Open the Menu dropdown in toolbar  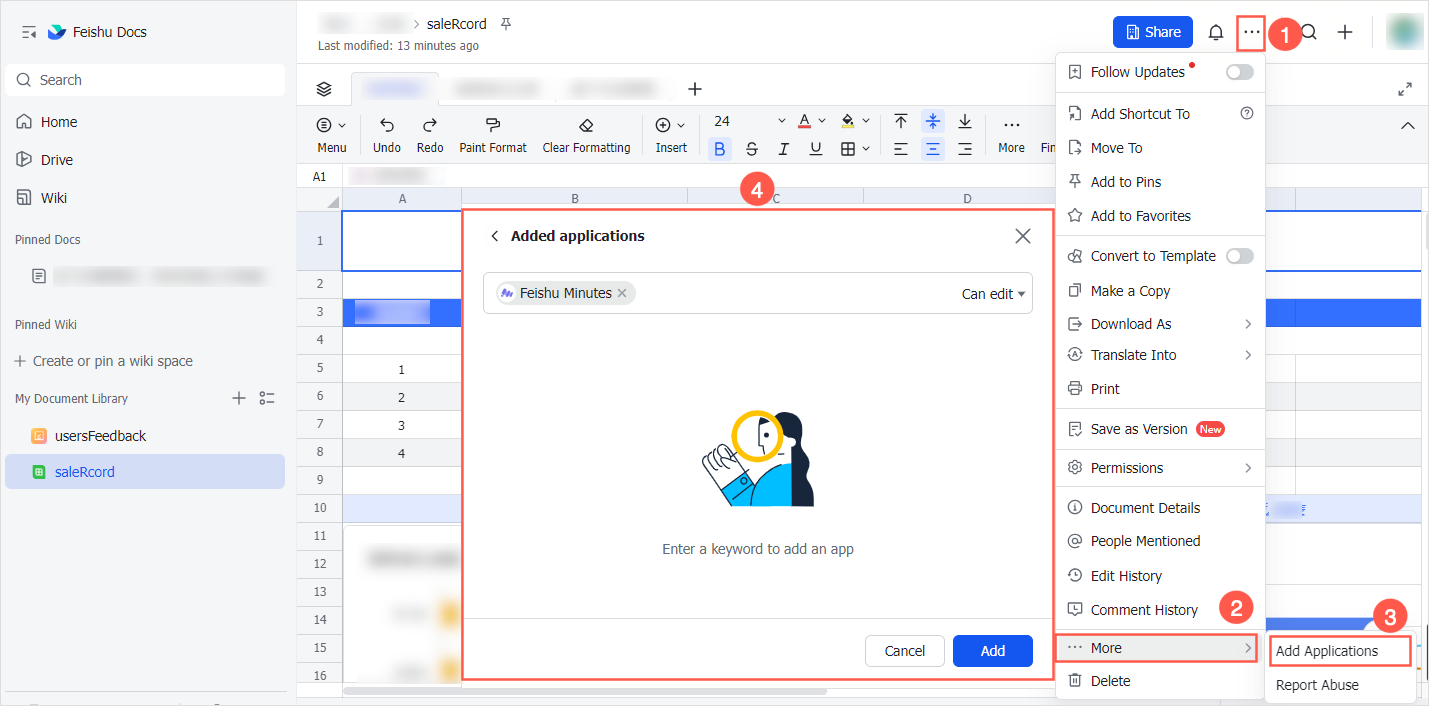332,135
